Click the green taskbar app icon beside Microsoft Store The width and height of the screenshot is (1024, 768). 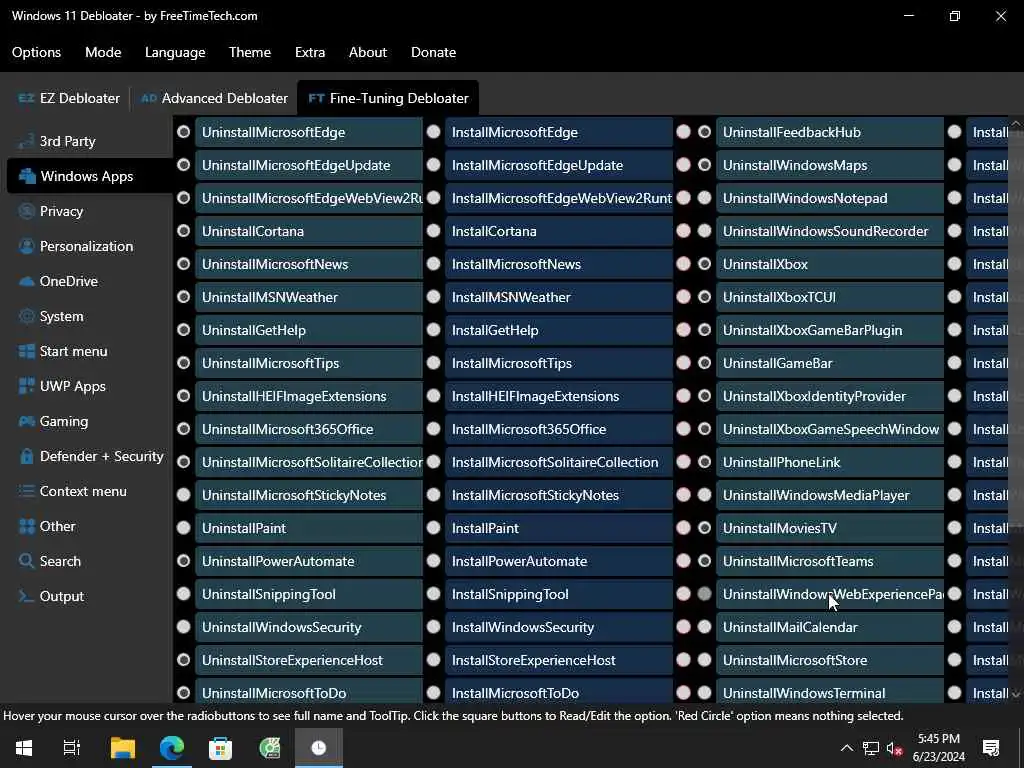point(270,748)
